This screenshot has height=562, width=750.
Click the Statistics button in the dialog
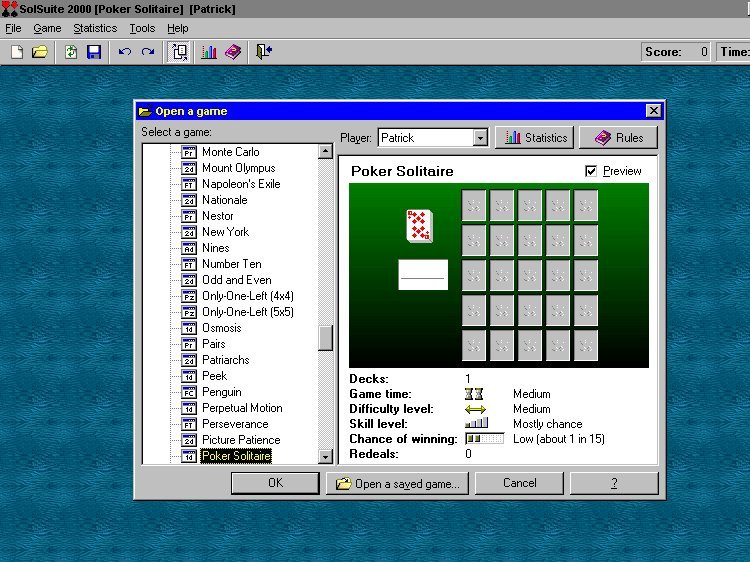click(535, 138)
